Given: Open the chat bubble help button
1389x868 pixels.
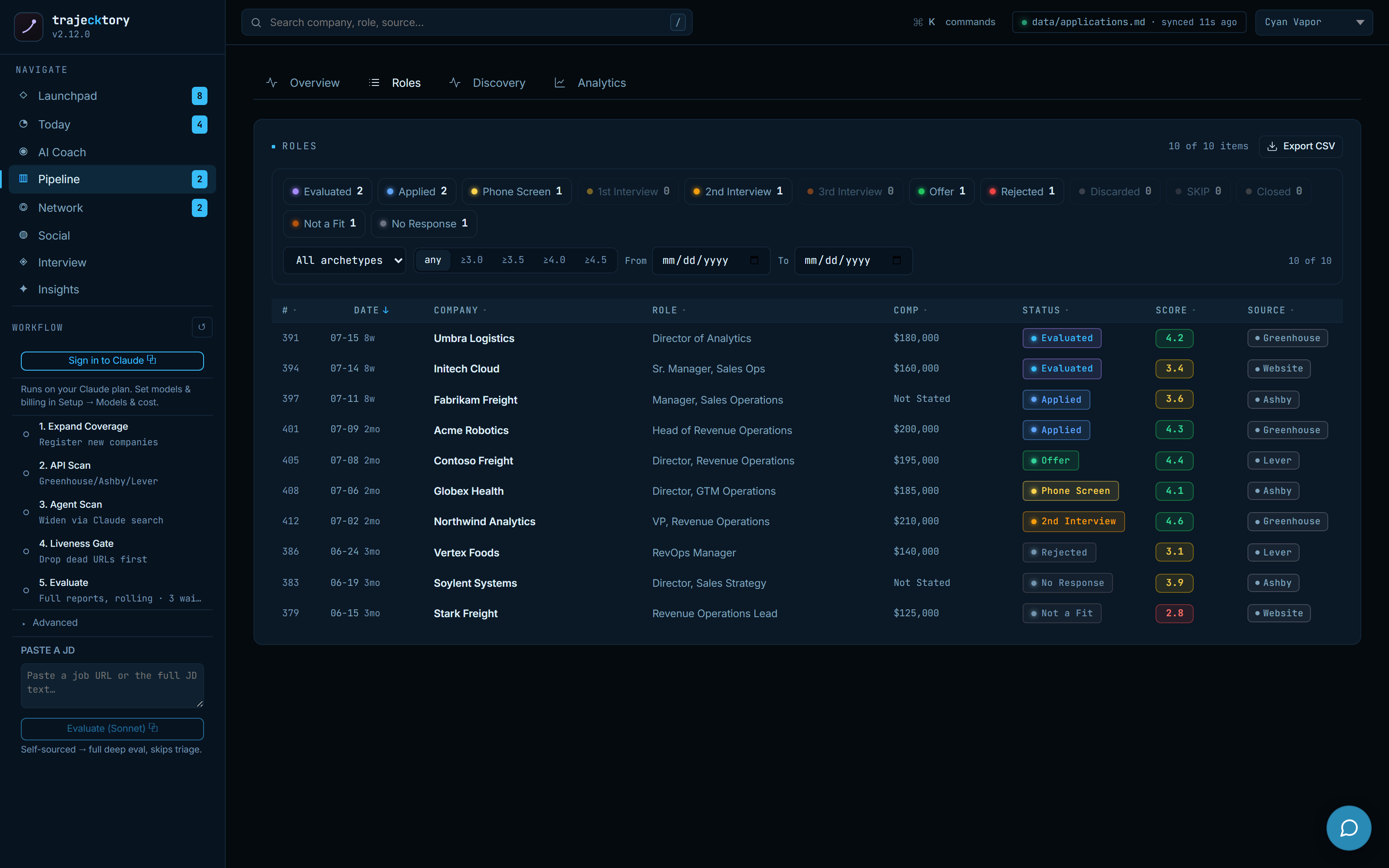Looking at the screenshot, I should [1348, 828].
